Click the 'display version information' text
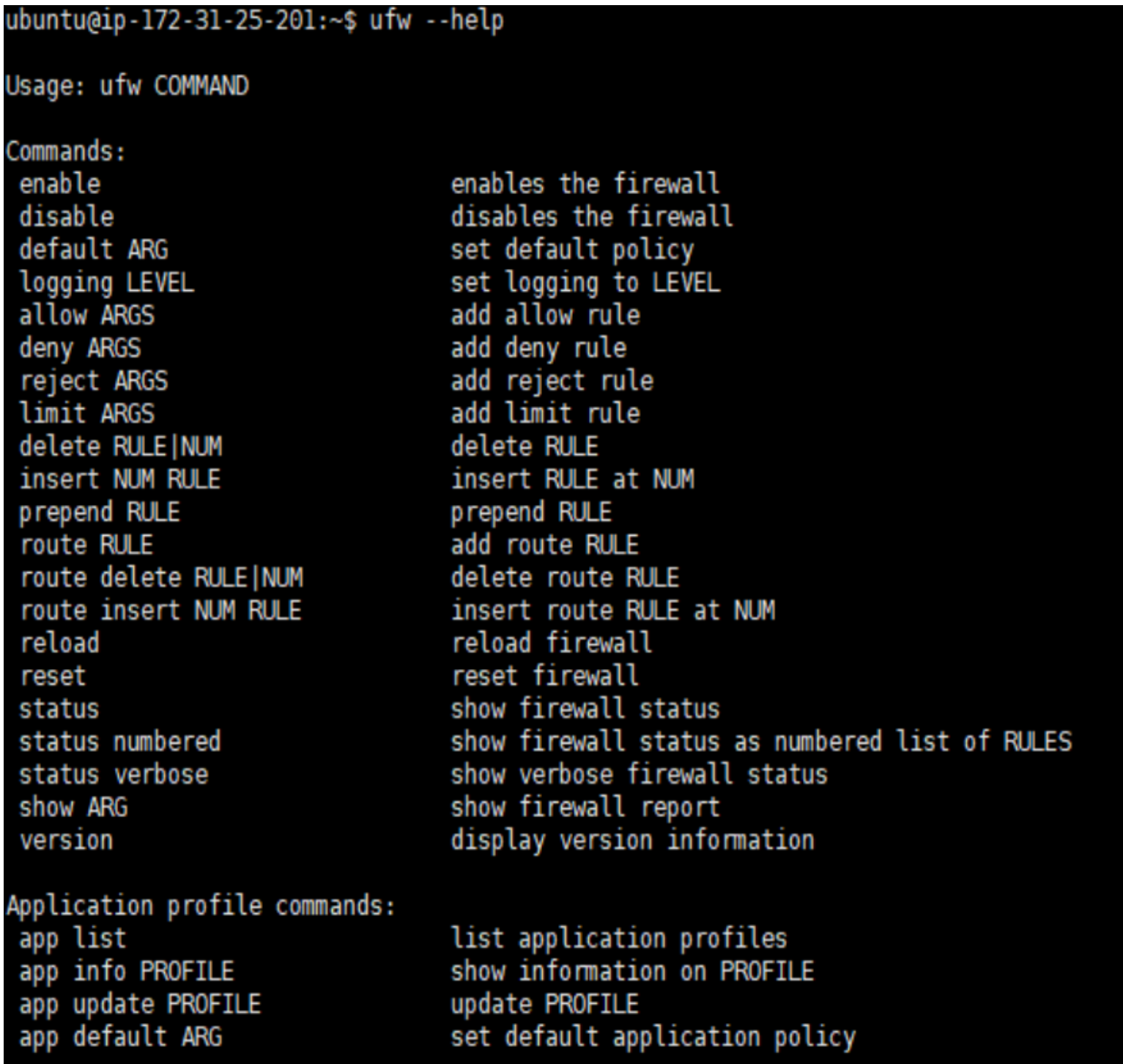Screen dimensions: 1123x1064 [x=633, y=841]
